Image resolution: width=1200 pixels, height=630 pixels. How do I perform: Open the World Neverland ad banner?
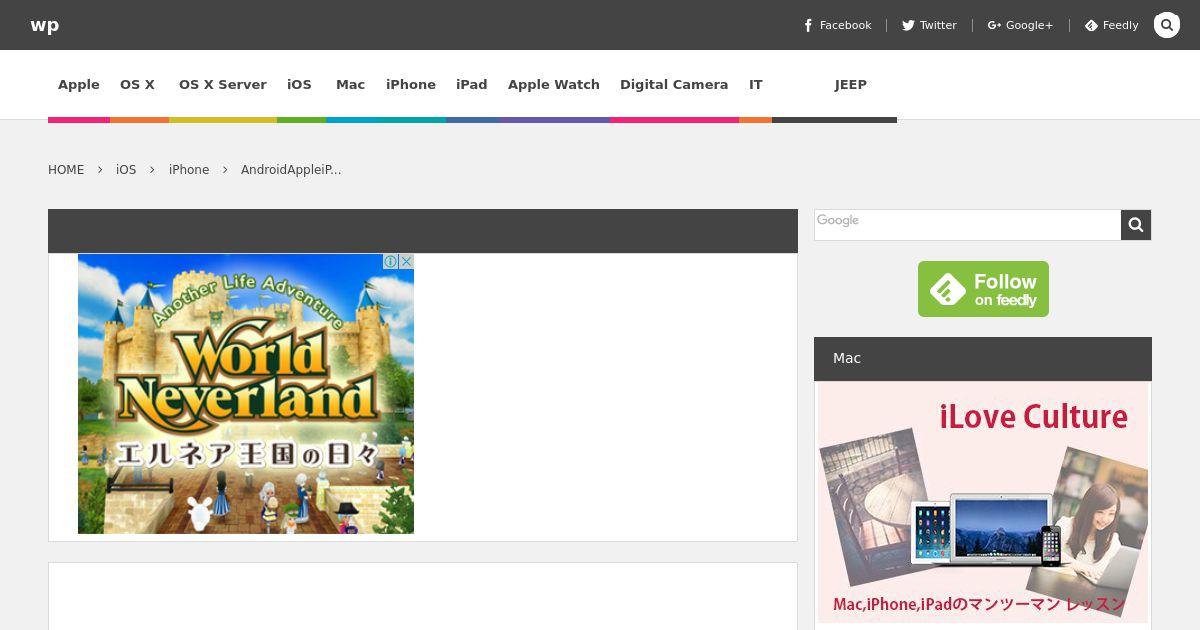pos(246,394)
